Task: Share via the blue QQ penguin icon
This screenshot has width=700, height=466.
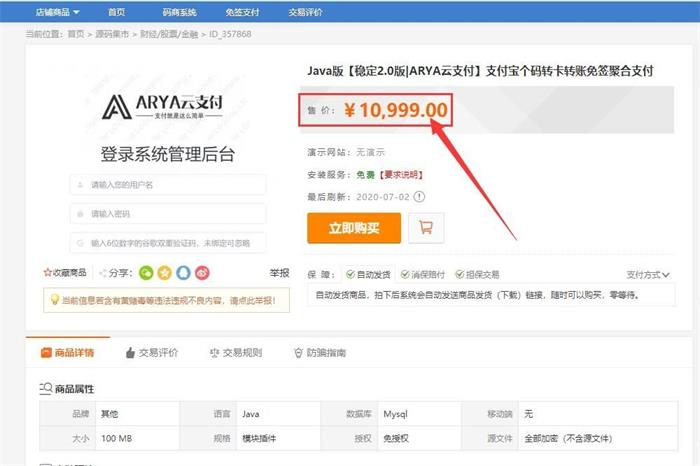Action: 183,273
